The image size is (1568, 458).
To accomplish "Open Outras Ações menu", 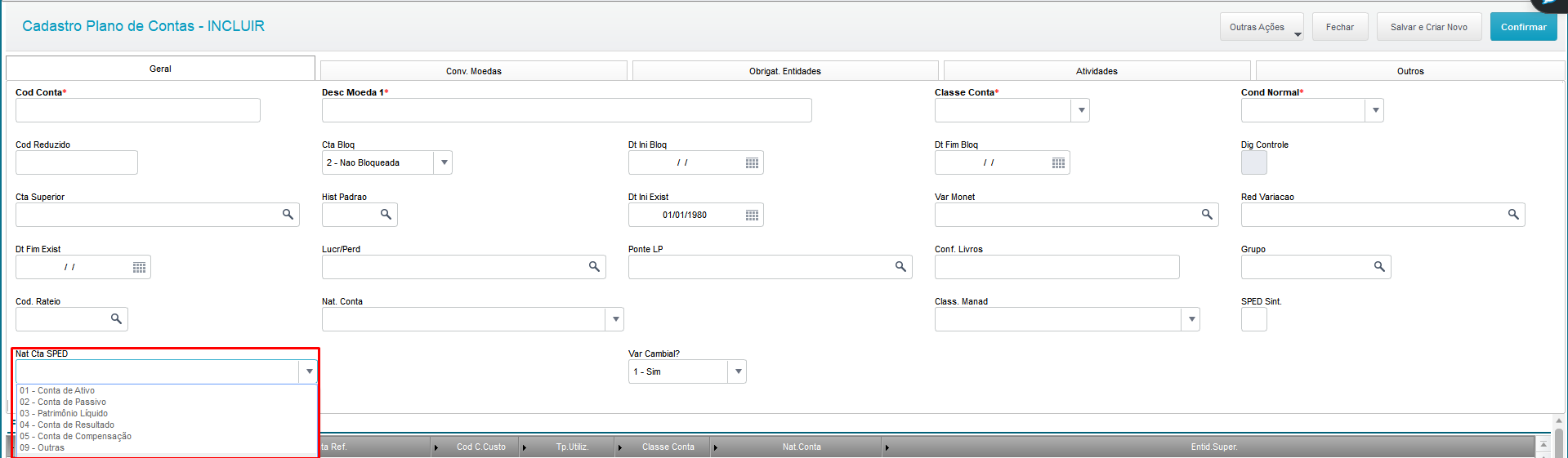I will [x=1262, y=27].
